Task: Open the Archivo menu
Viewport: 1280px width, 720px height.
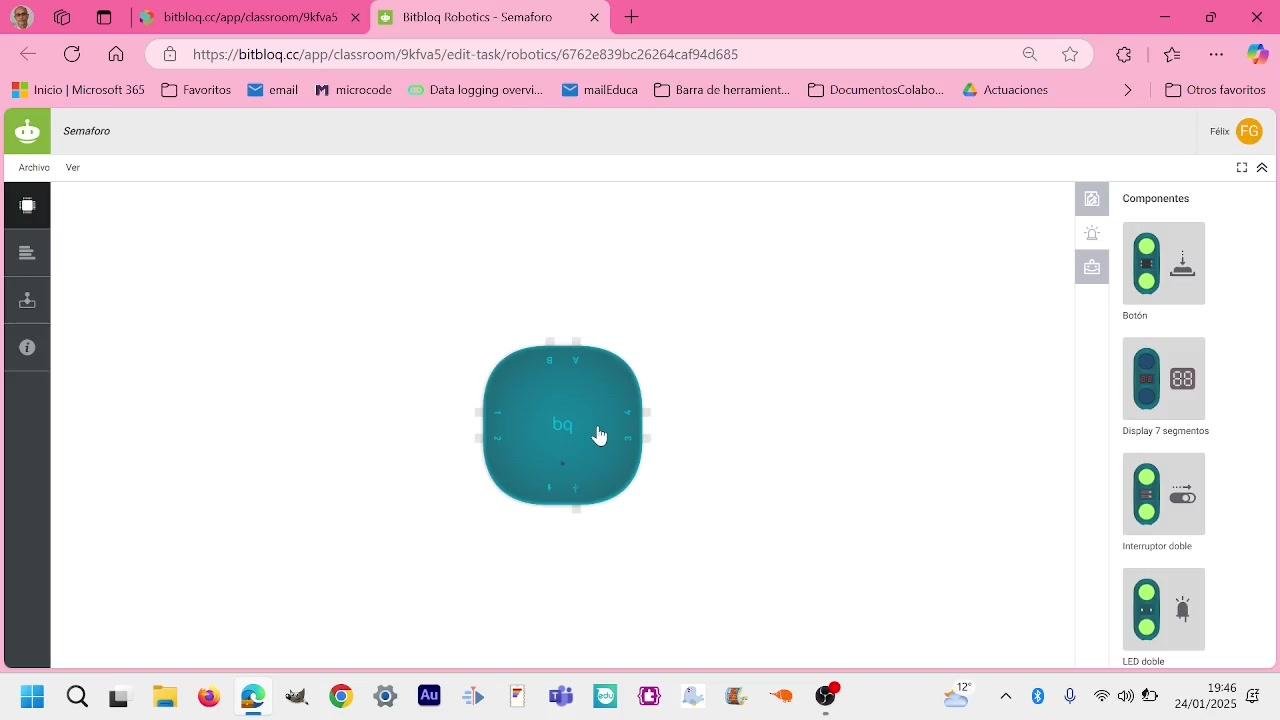Action: (x=34, y=168)
